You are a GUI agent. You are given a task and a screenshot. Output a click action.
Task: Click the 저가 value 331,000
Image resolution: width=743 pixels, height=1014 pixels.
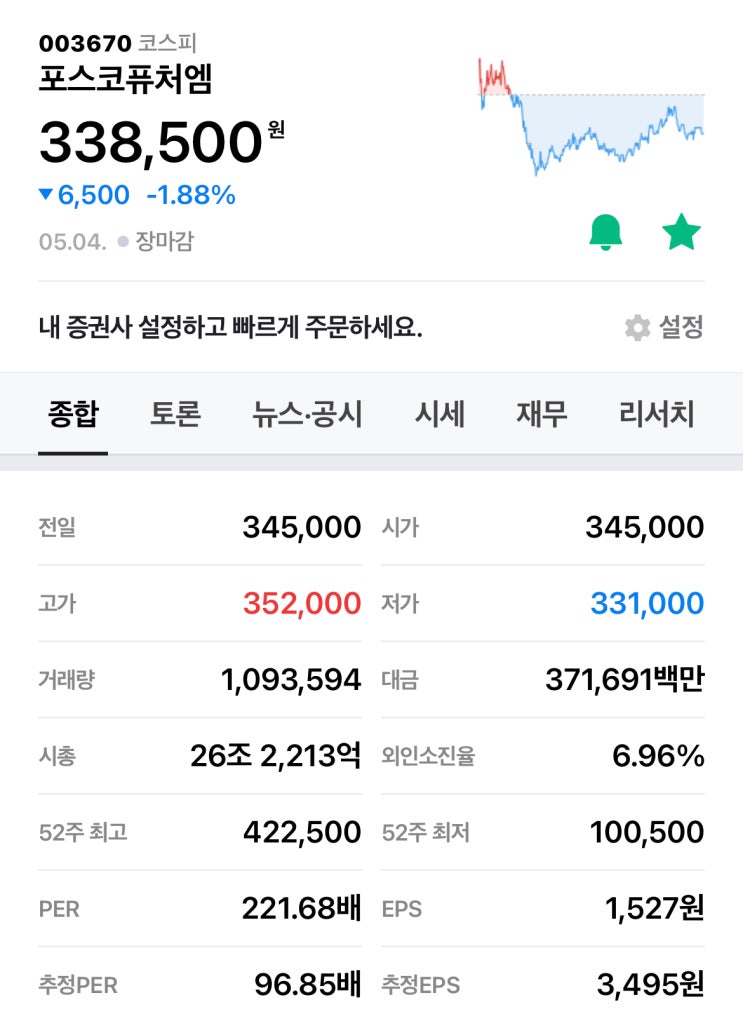(x=646, y=604)
